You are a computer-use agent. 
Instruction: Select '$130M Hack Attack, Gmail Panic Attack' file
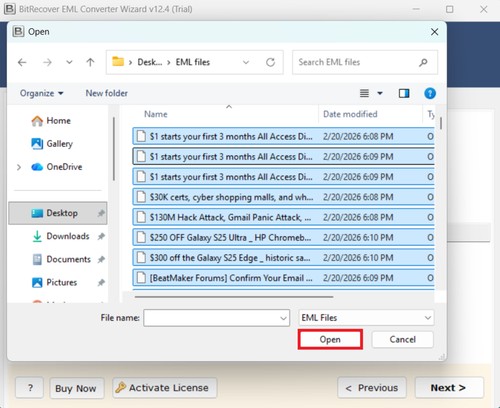(x=283, y=217)
